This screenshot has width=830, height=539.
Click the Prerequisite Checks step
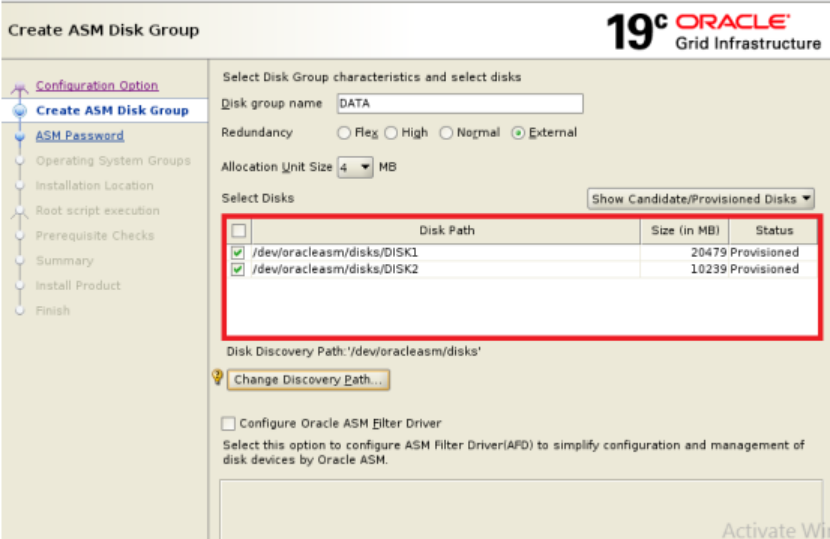pos(95,236)
